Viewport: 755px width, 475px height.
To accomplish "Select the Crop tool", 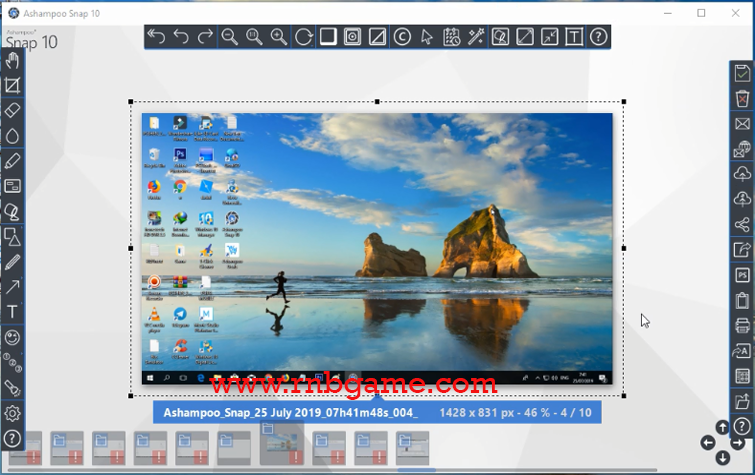I will coord(12,86).
